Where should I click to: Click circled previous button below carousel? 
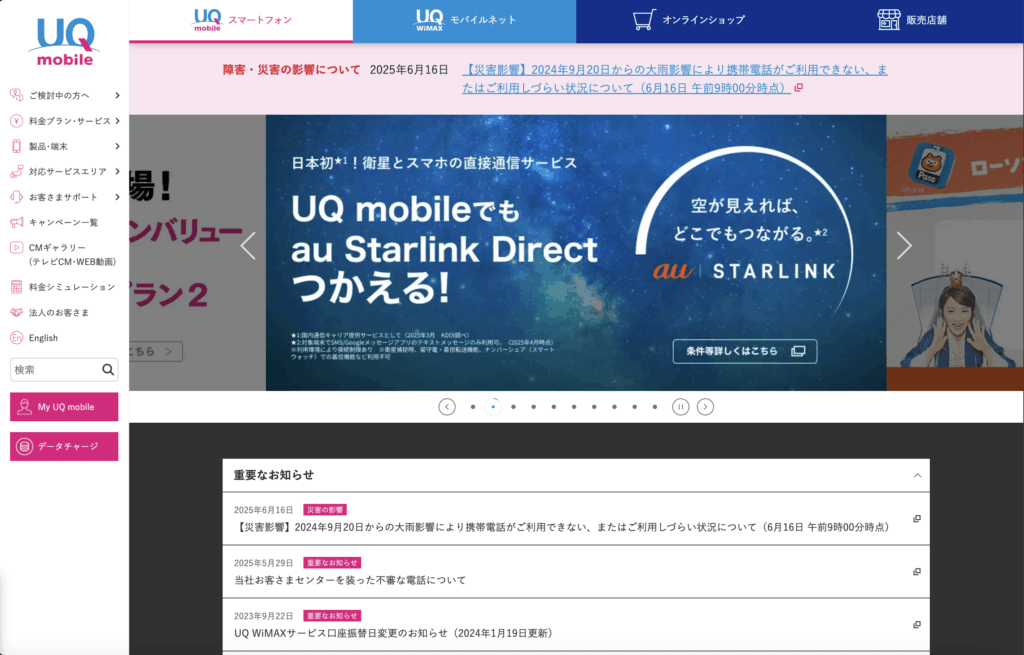pyautogui.click(x=447, y=407)
